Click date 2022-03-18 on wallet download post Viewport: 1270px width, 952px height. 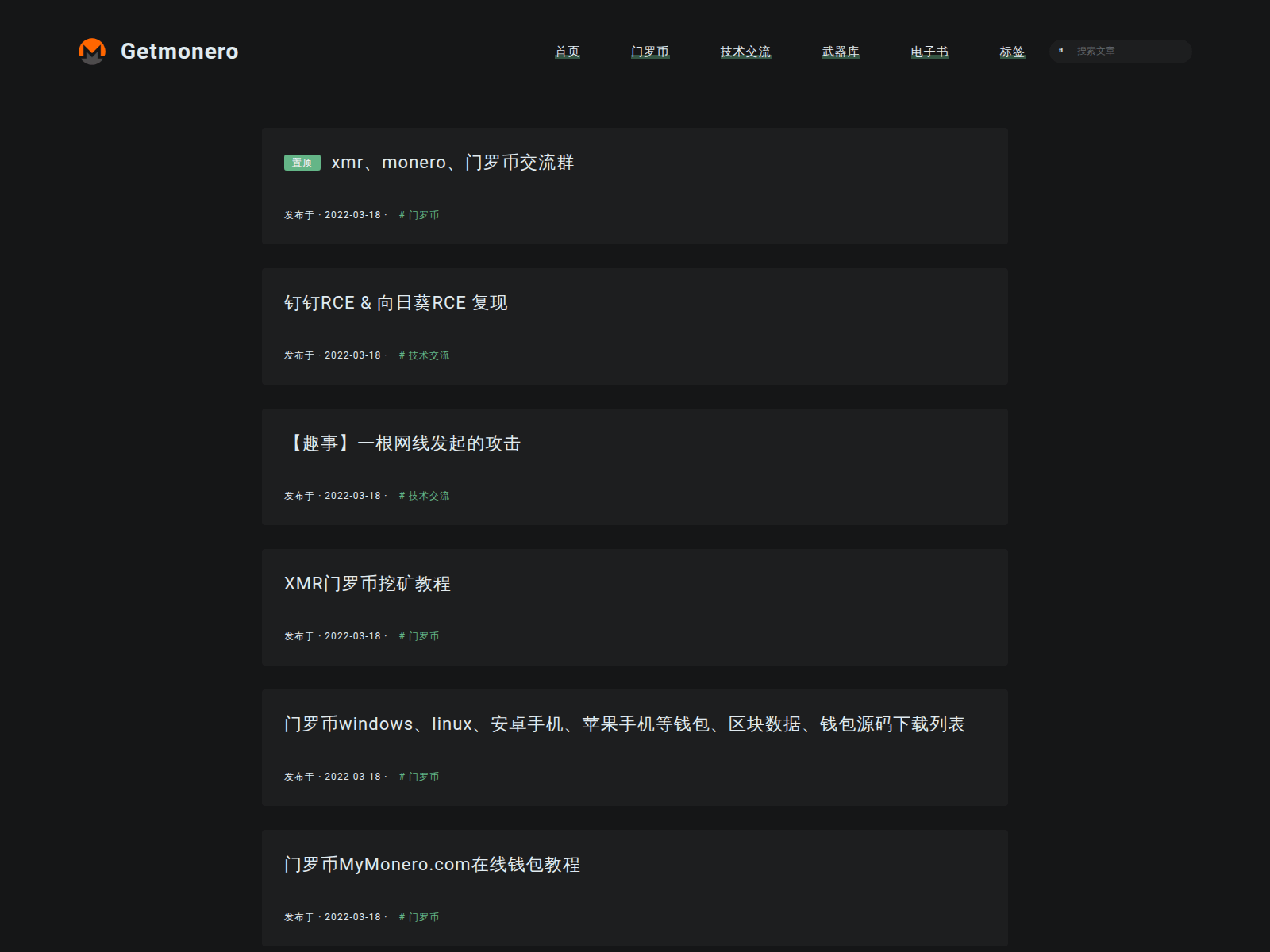352,777
